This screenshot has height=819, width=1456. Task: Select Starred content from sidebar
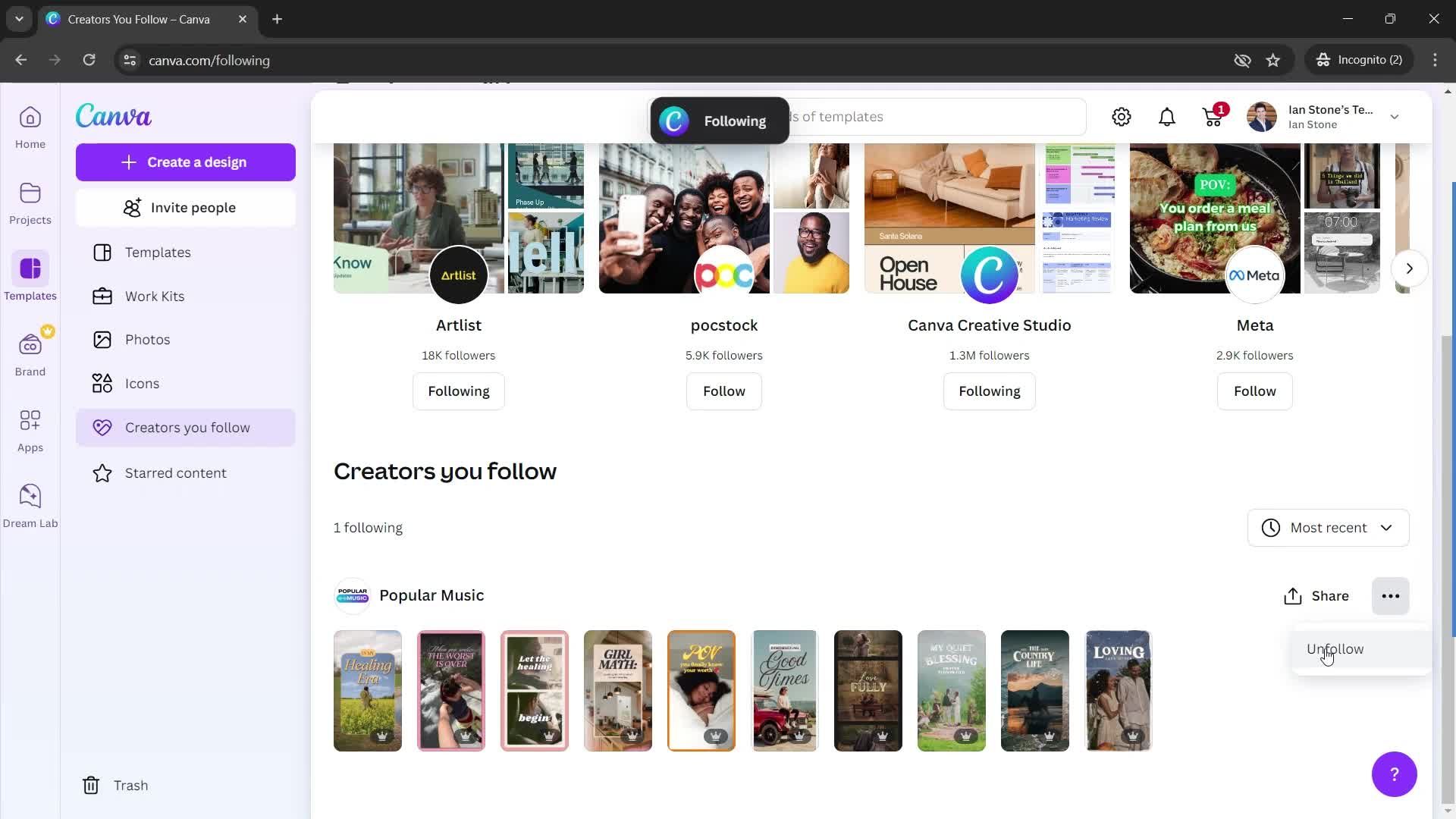pyautogui.click(x=175, y=473)
